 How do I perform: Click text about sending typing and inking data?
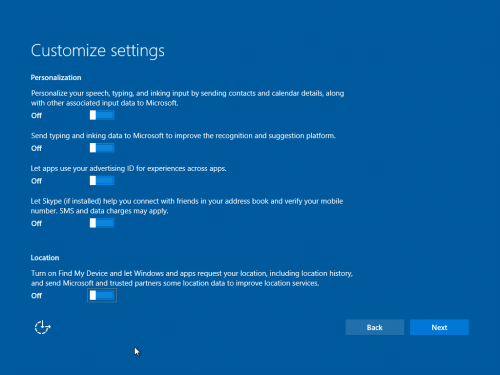coord(183,136)
